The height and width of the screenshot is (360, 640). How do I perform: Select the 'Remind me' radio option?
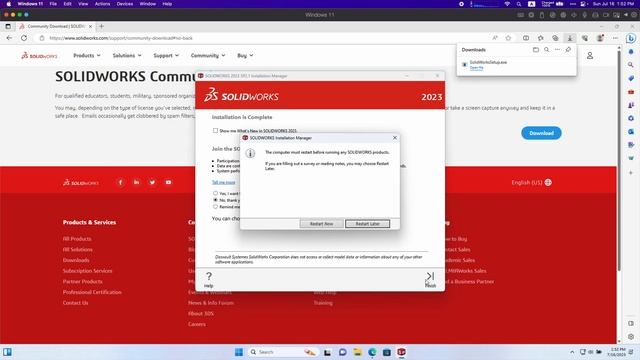click(215, 207)
